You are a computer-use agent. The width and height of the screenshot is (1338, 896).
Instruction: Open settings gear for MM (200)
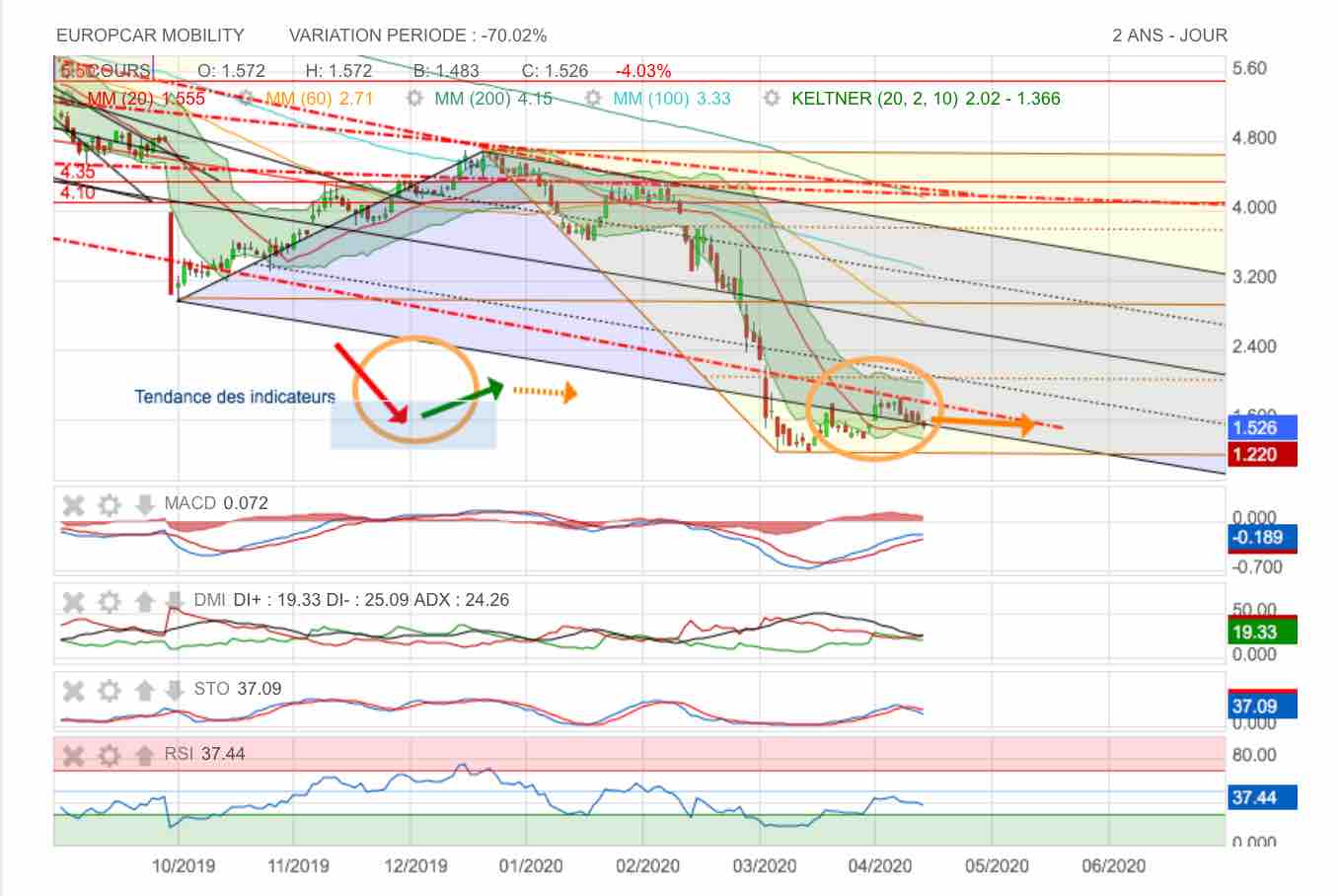click(x=415, y=99)
